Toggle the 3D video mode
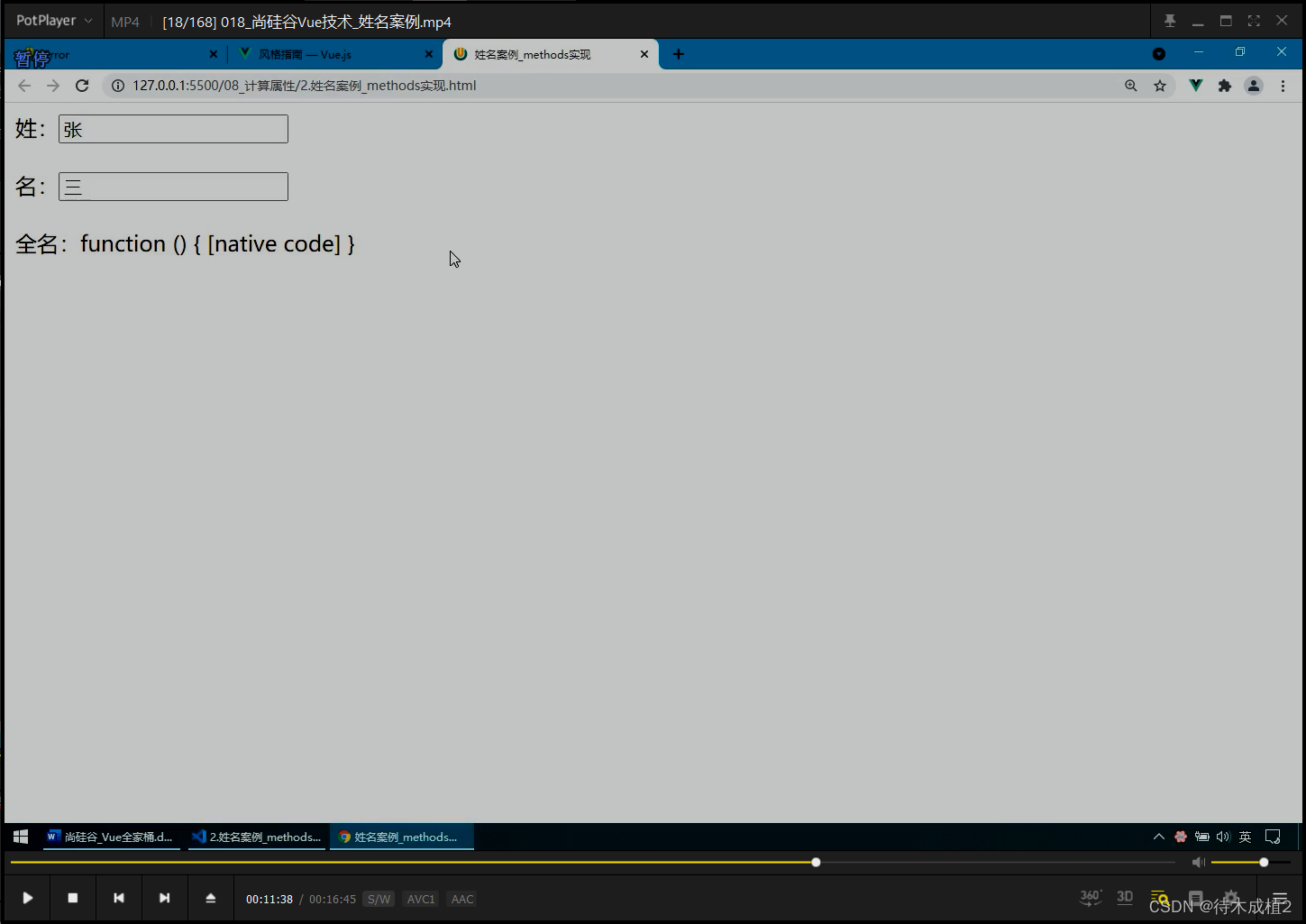 [1125, 897]
